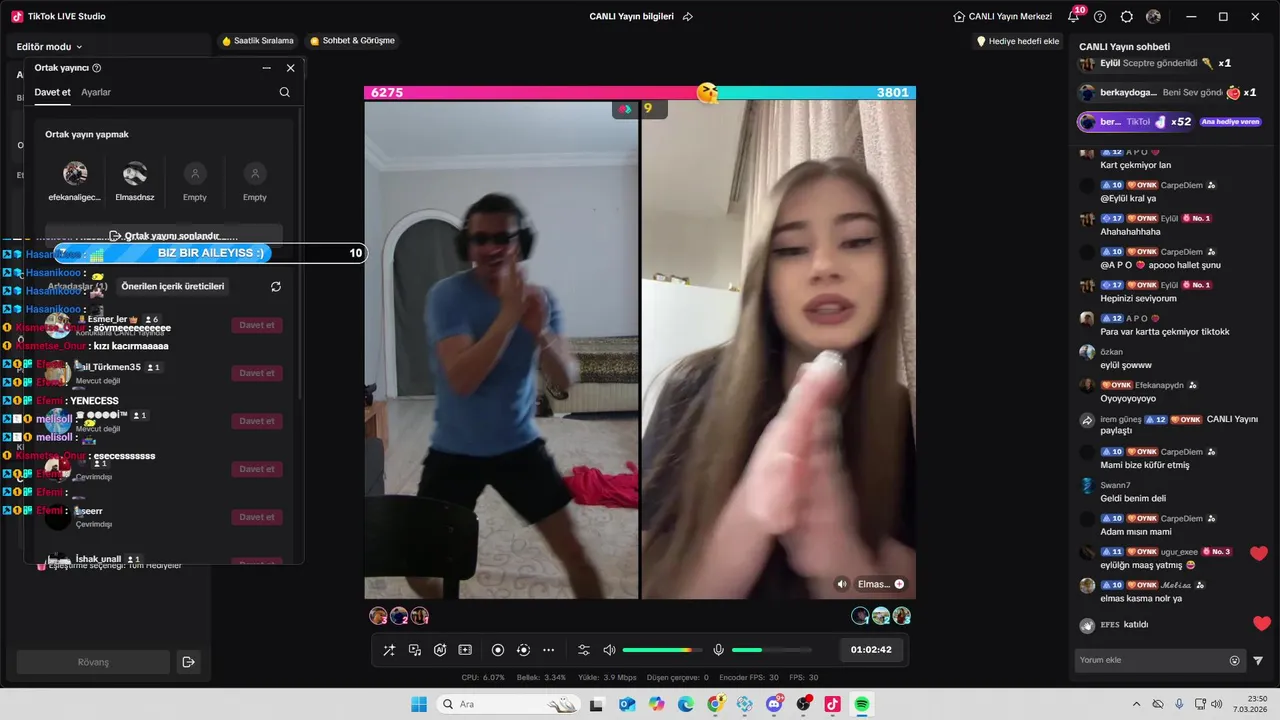Click heart next to ugur_exee comment
1280x720 pixels.
coord(1259,553)
